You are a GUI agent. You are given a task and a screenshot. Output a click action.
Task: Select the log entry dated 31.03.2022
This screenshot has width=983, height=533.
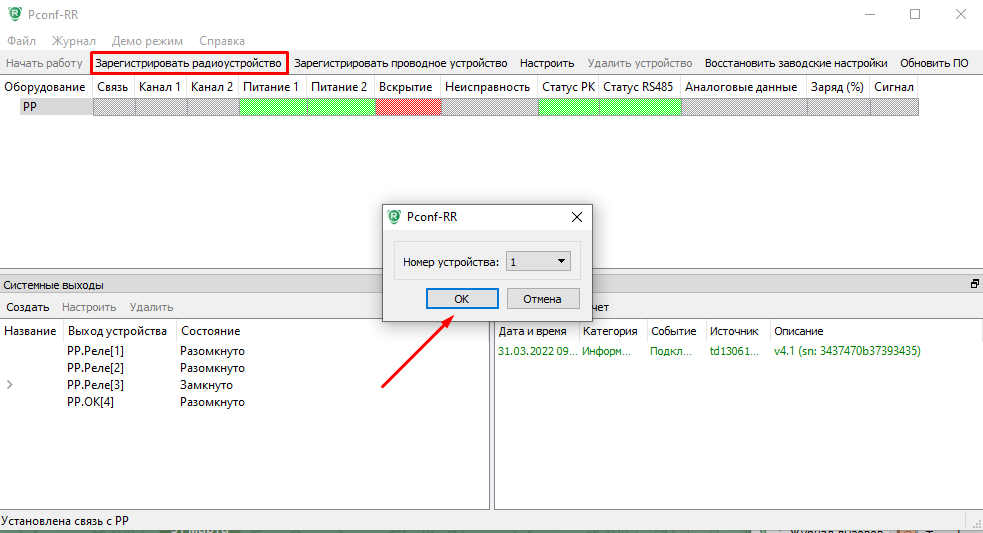[537, 351]
